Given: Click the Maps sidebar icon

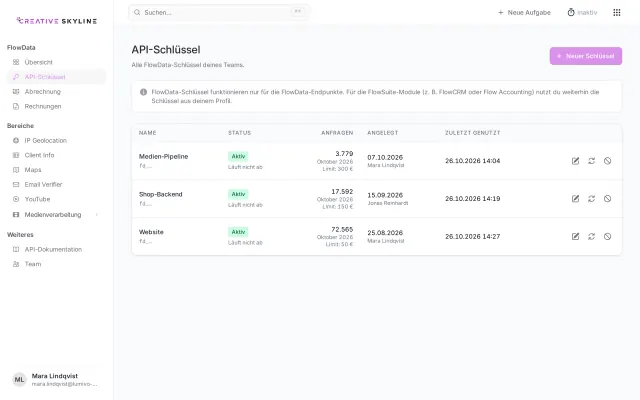Looking at the screenshot, I should coord(16,170).
